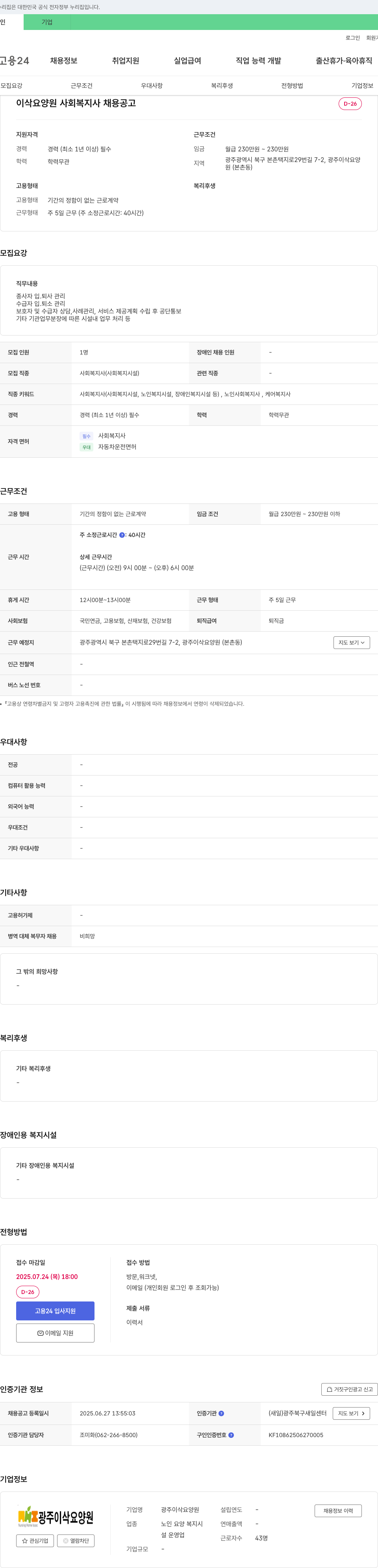
Task: Click the contact text 조미화(062-266-8500)
Action: tap(109, 1435)
